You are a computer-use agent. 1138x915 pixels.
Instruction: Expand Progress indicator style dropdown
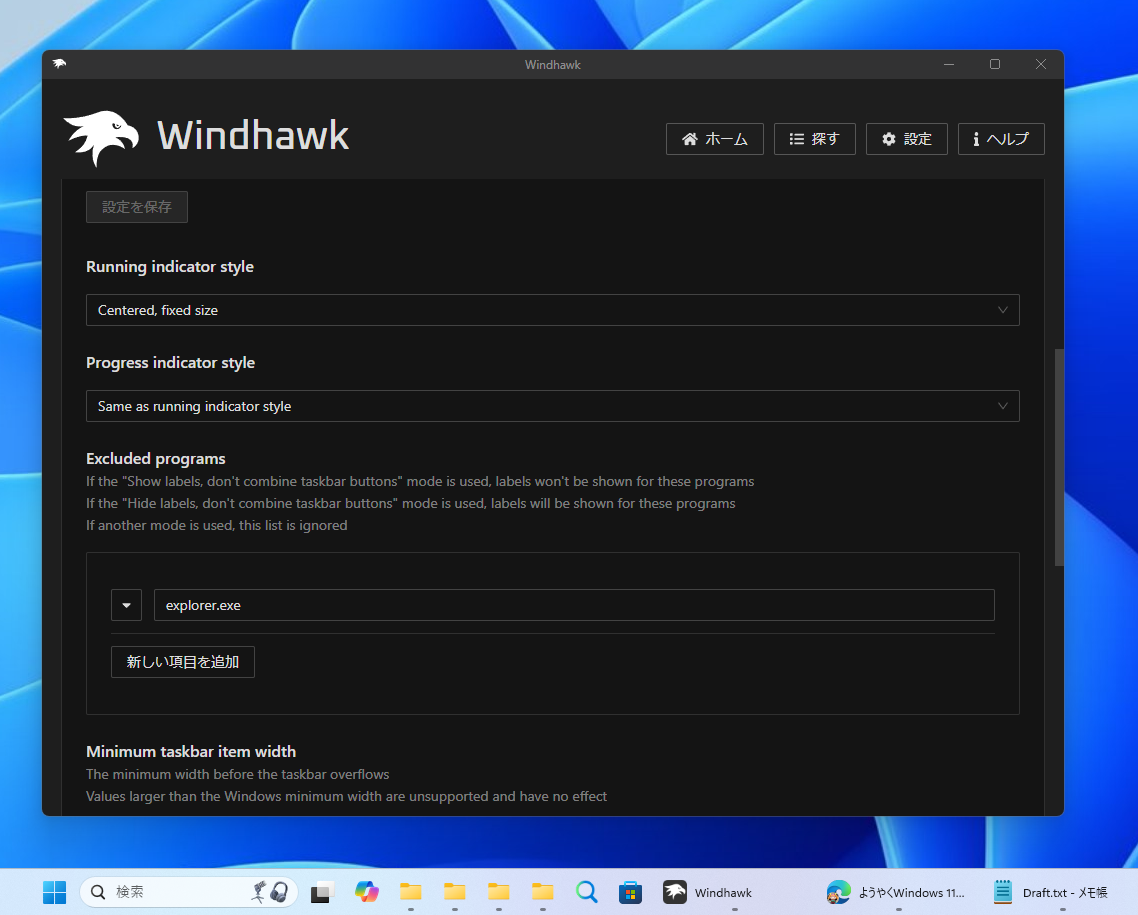tap(552, 406)
